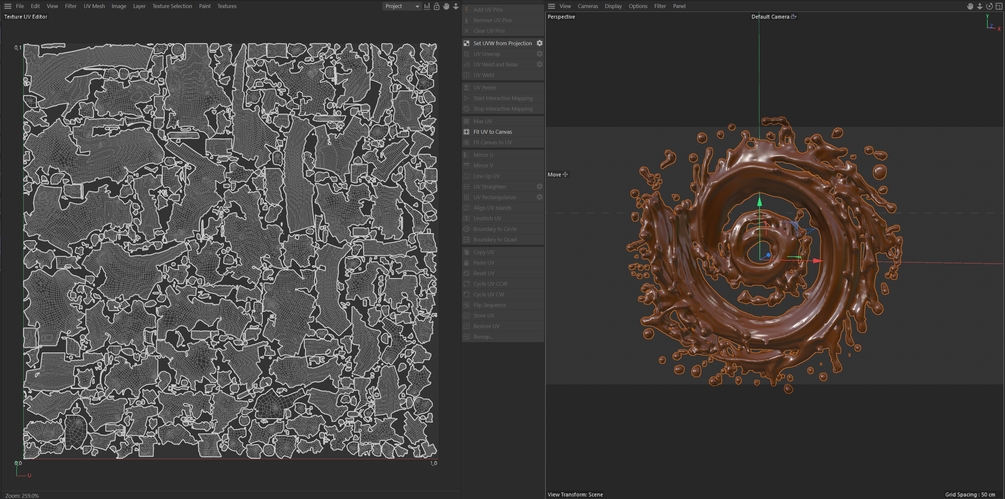Click Add UV Pins command
The image size is (1005, 499).
[503, 10]
